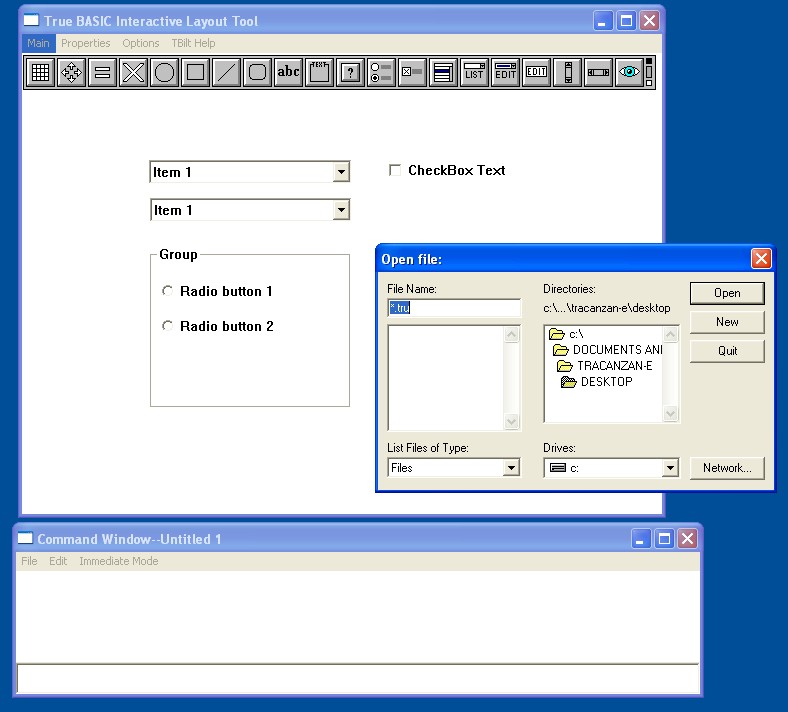
Task: Select the TEXT group box tool
Action: coord(320,73)
